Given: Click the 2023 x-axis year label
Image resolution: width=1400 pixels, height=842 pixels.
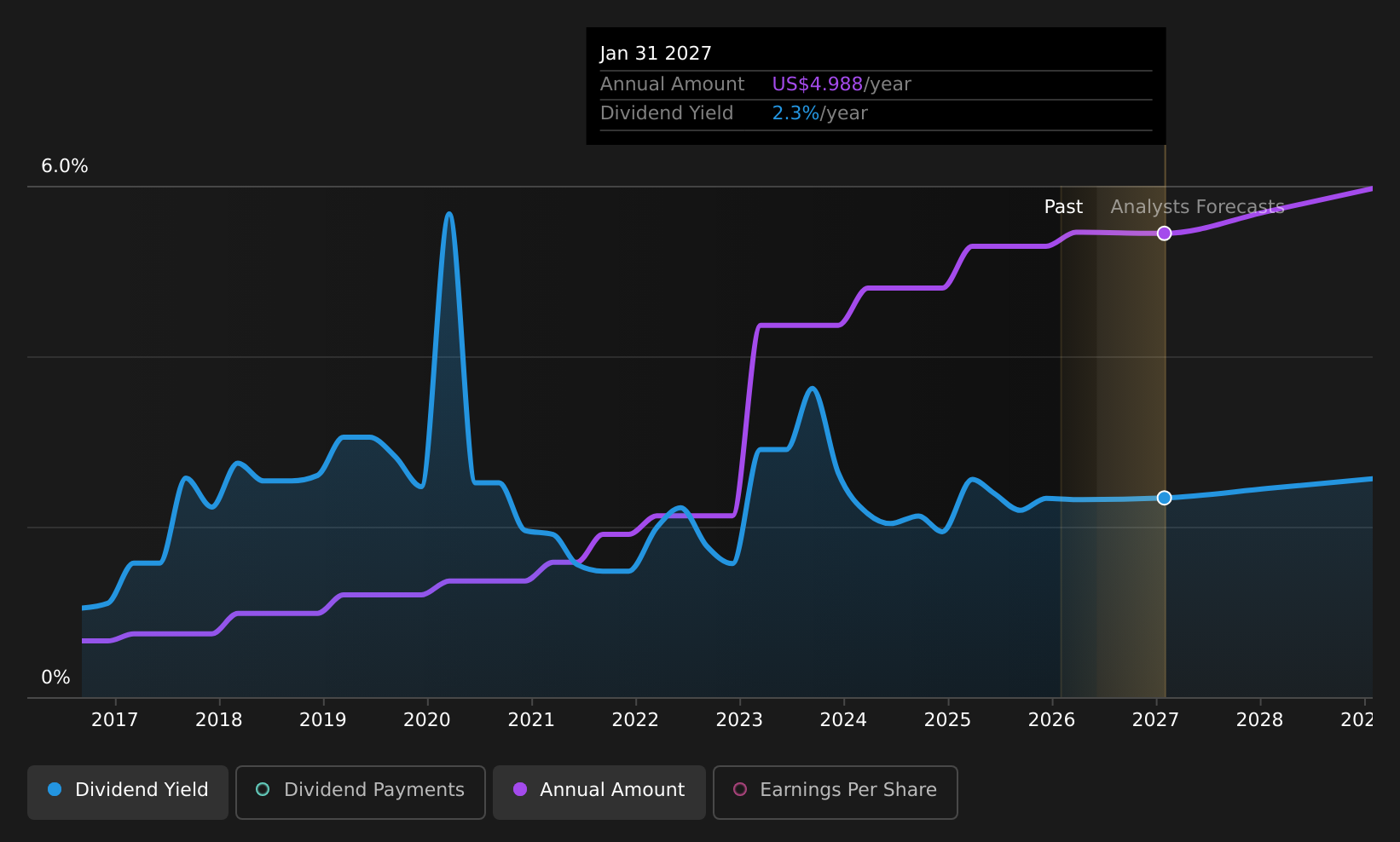Looking at the screenshot, I should (x=739, y=720).
